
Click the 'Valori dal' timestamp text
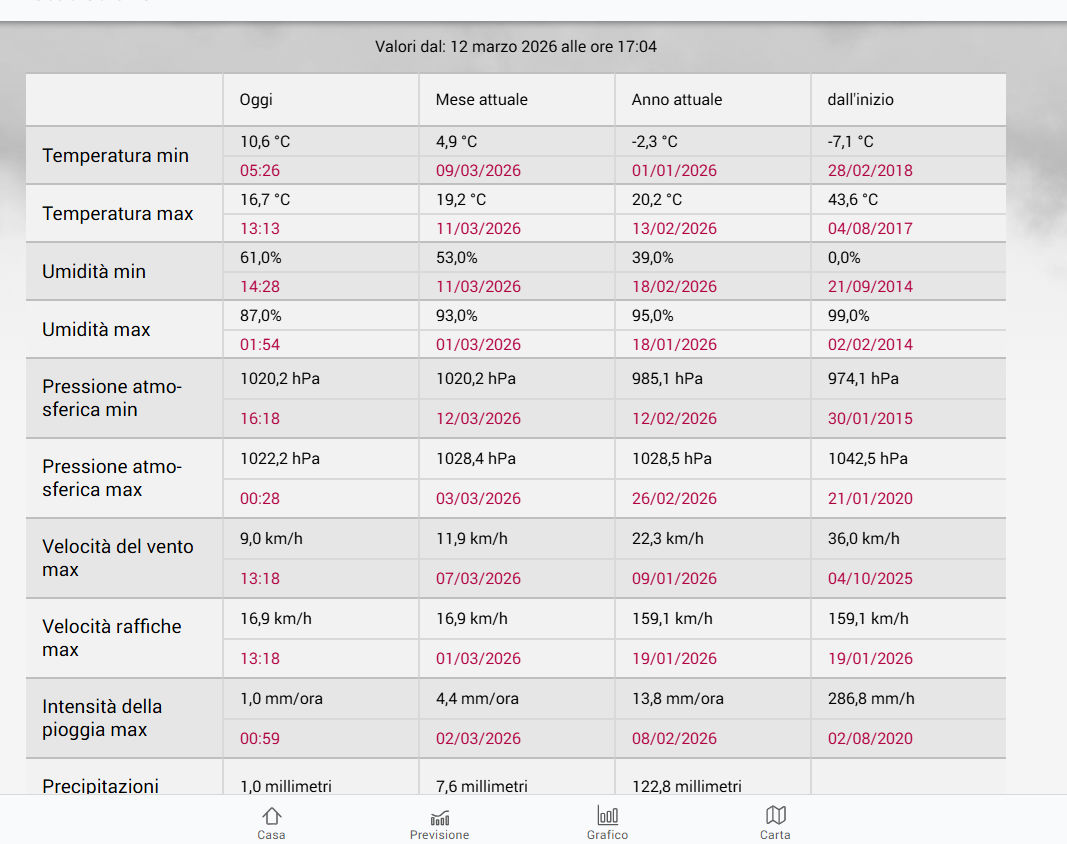point(516,47)
